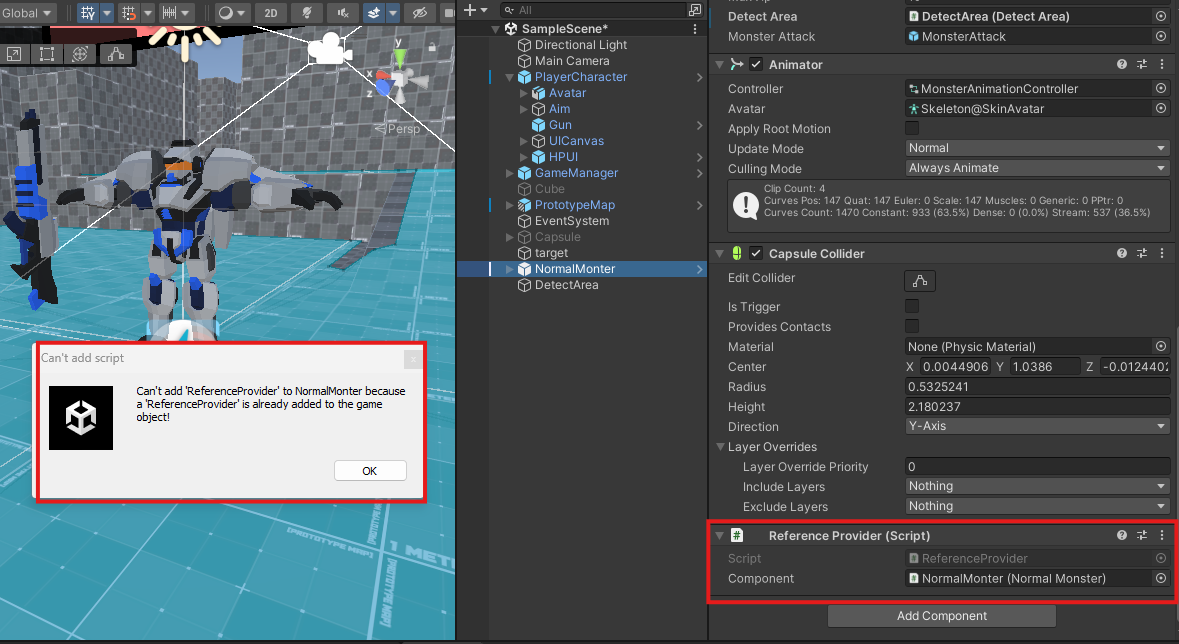This screenshot has width=1179, height=644.
Task: Select the target object in Hierarchy
Action: 551,254
